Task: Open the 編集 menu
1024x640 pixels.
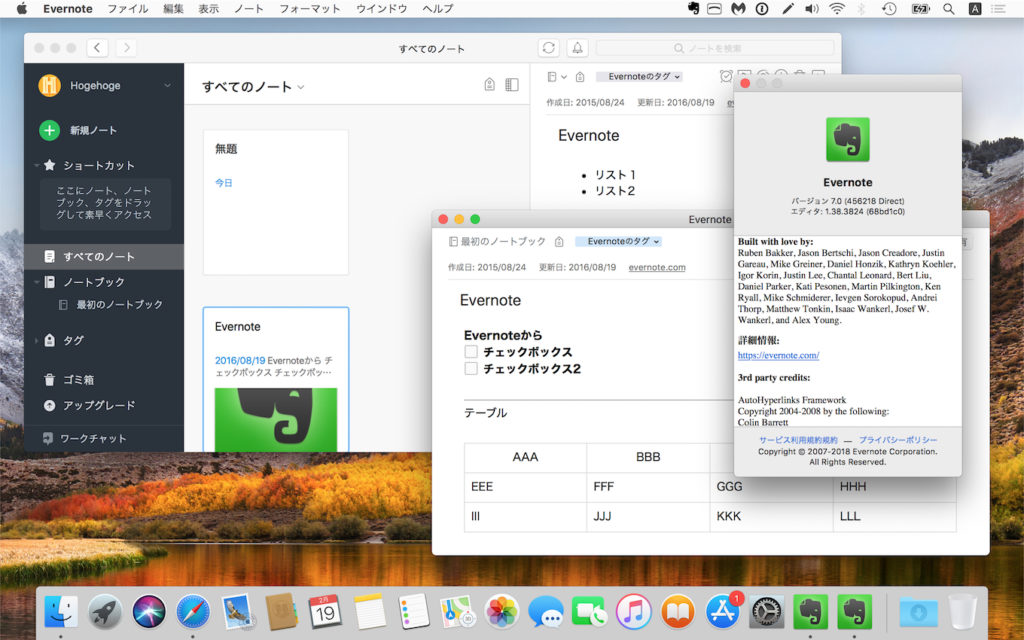Action: click(x=173, y=8)
